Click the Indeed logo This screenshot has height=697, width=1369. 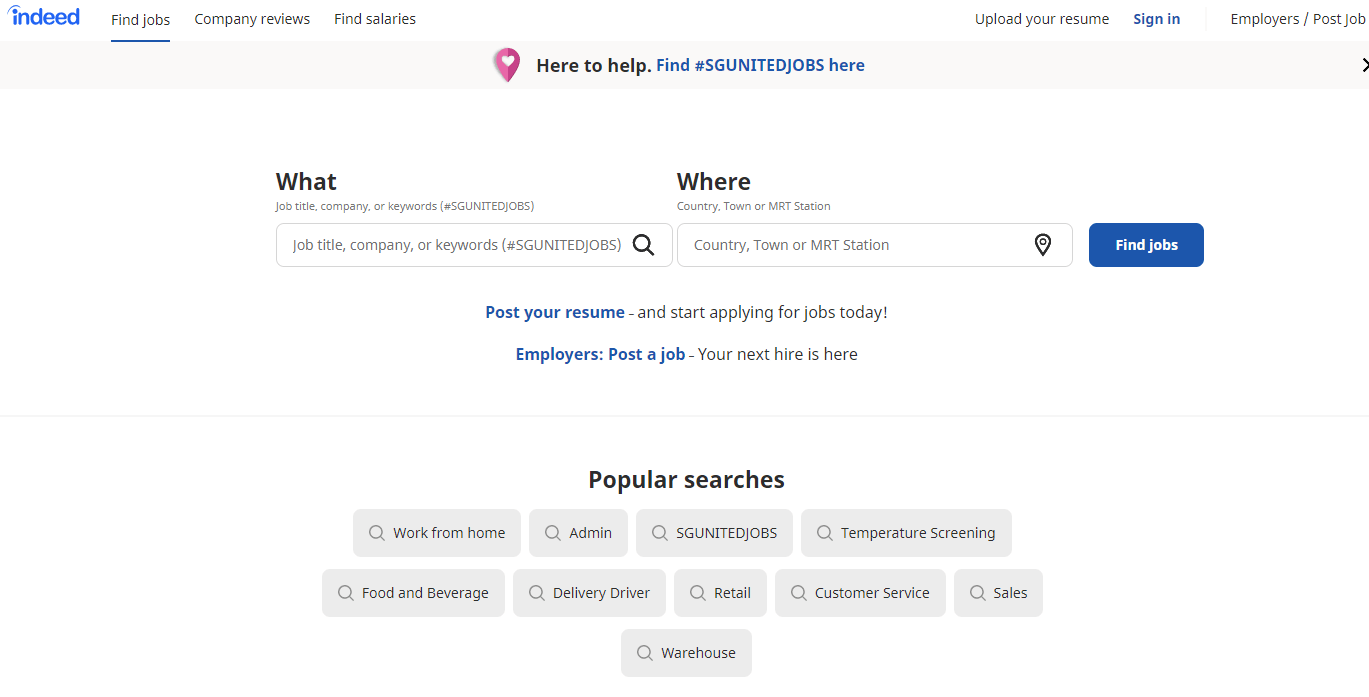[45, 17]
